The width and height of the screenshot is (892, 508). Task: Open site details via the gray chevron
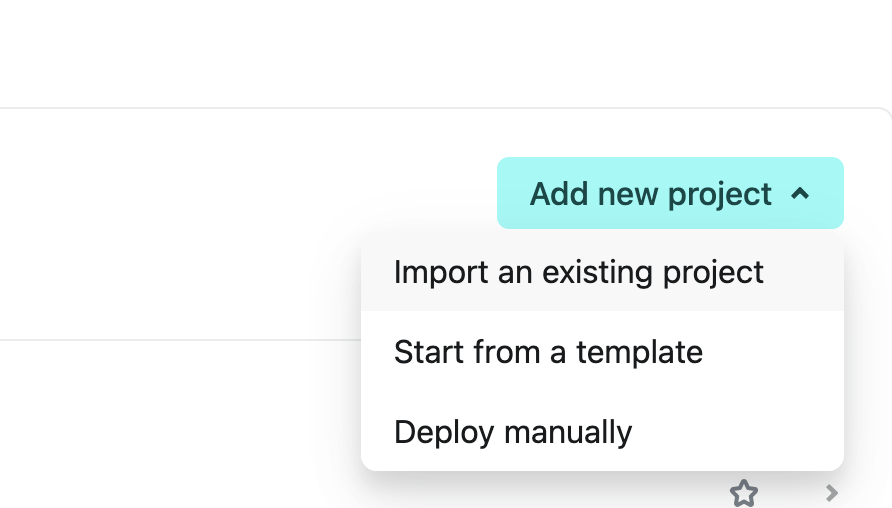click(832, 493)
